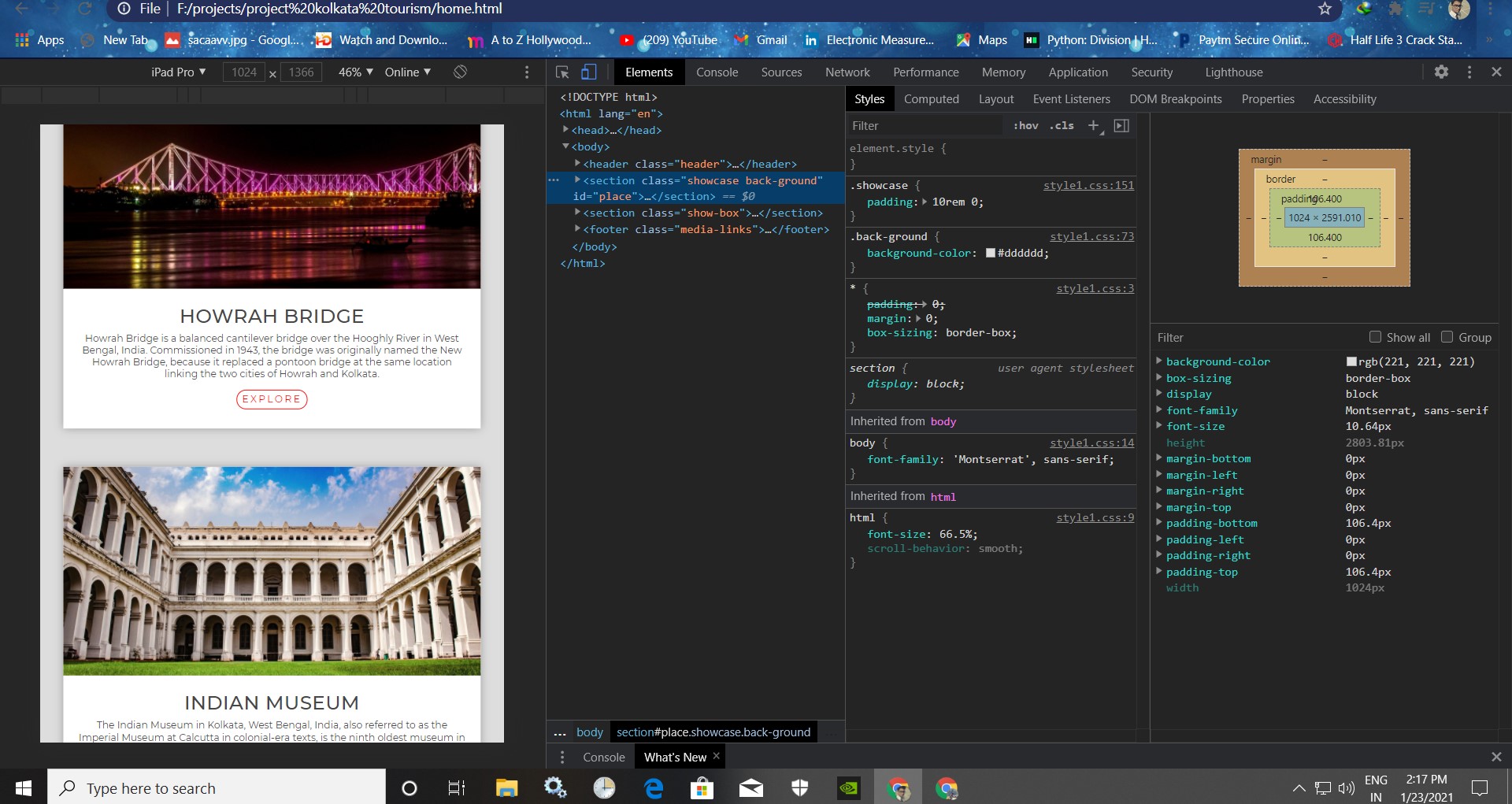Open Chrome from the taskbar

900,787
